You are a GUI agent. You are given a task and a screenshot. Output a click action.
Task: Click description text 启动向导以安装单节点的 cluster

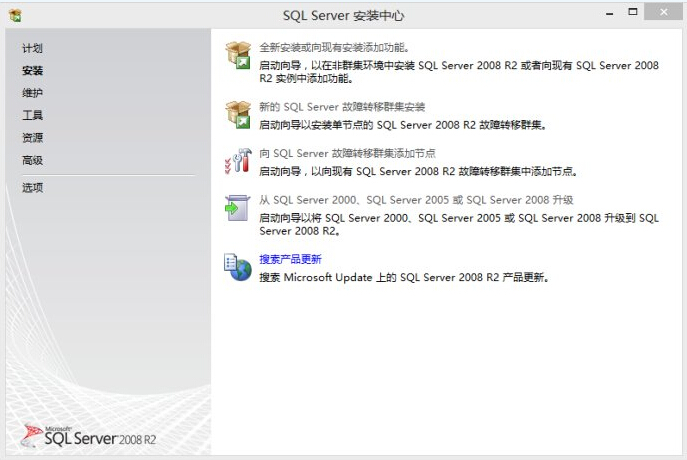[404, 125]
